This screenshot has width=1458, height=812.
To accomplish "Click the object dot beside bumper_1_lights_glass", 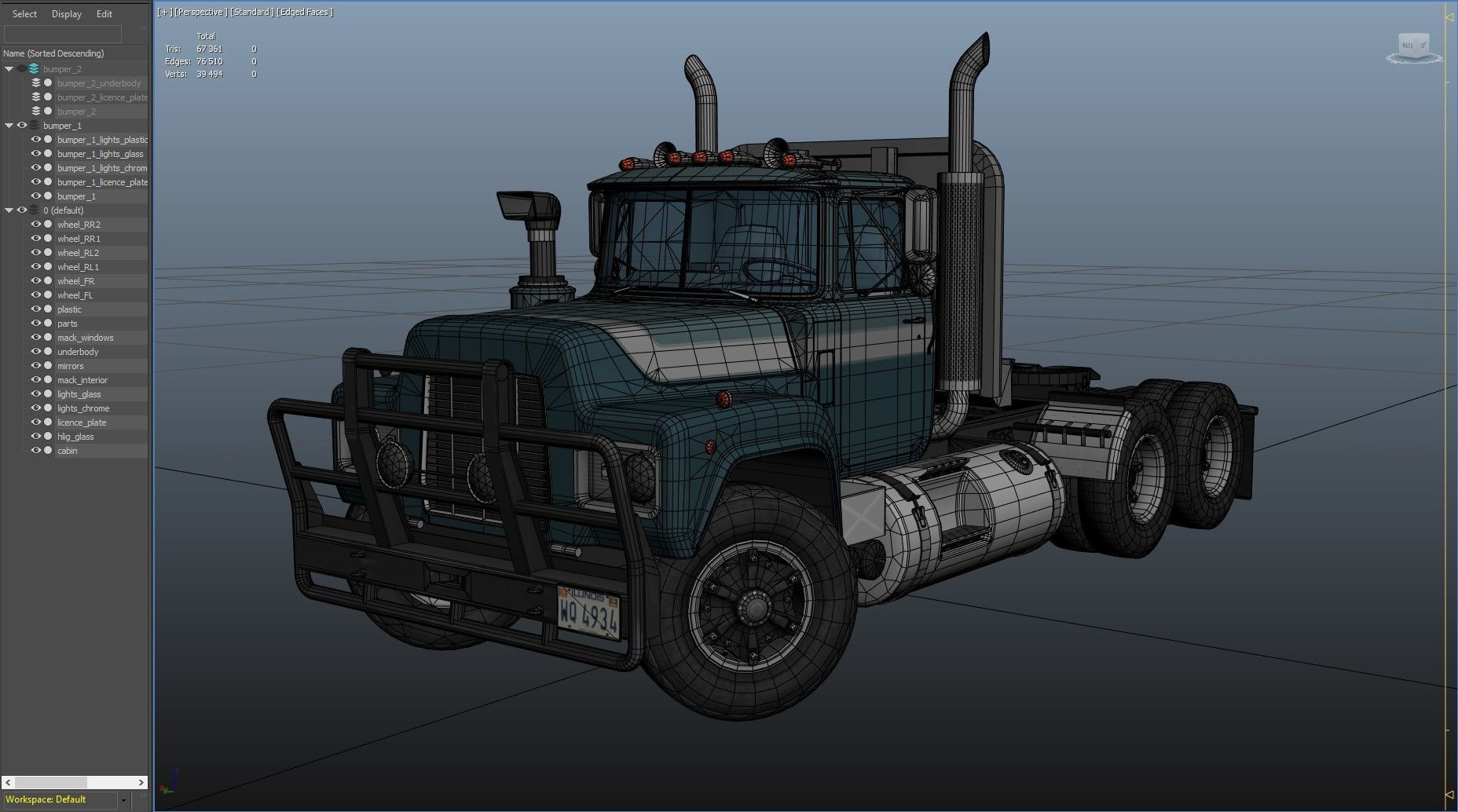I will (x=48, y=154).
